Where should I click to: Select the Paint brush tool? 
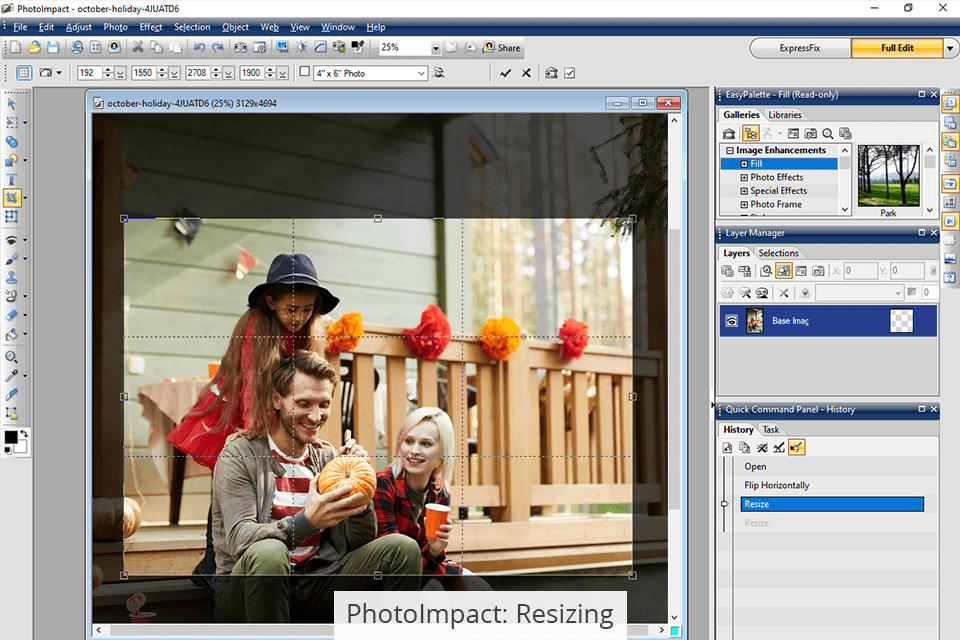coord(11,259)
